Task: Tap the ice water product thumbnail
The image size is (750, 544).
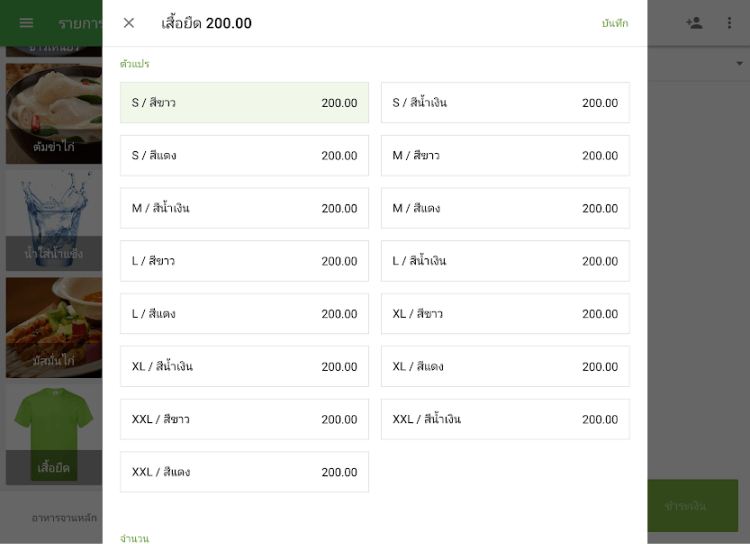Action: click(x=53, y=220)
